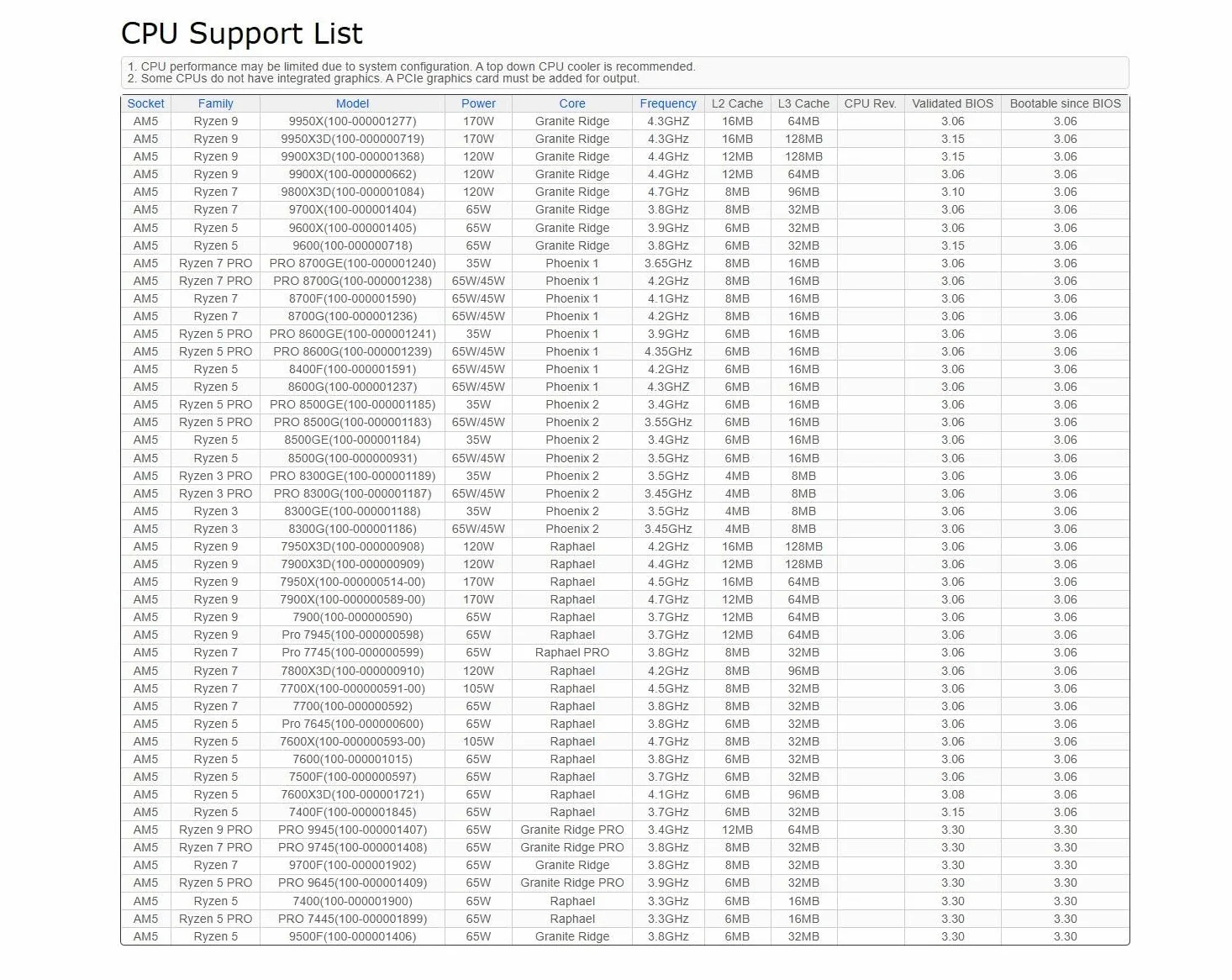Select model 7900(100-000000590)

[x=352, y=617]
